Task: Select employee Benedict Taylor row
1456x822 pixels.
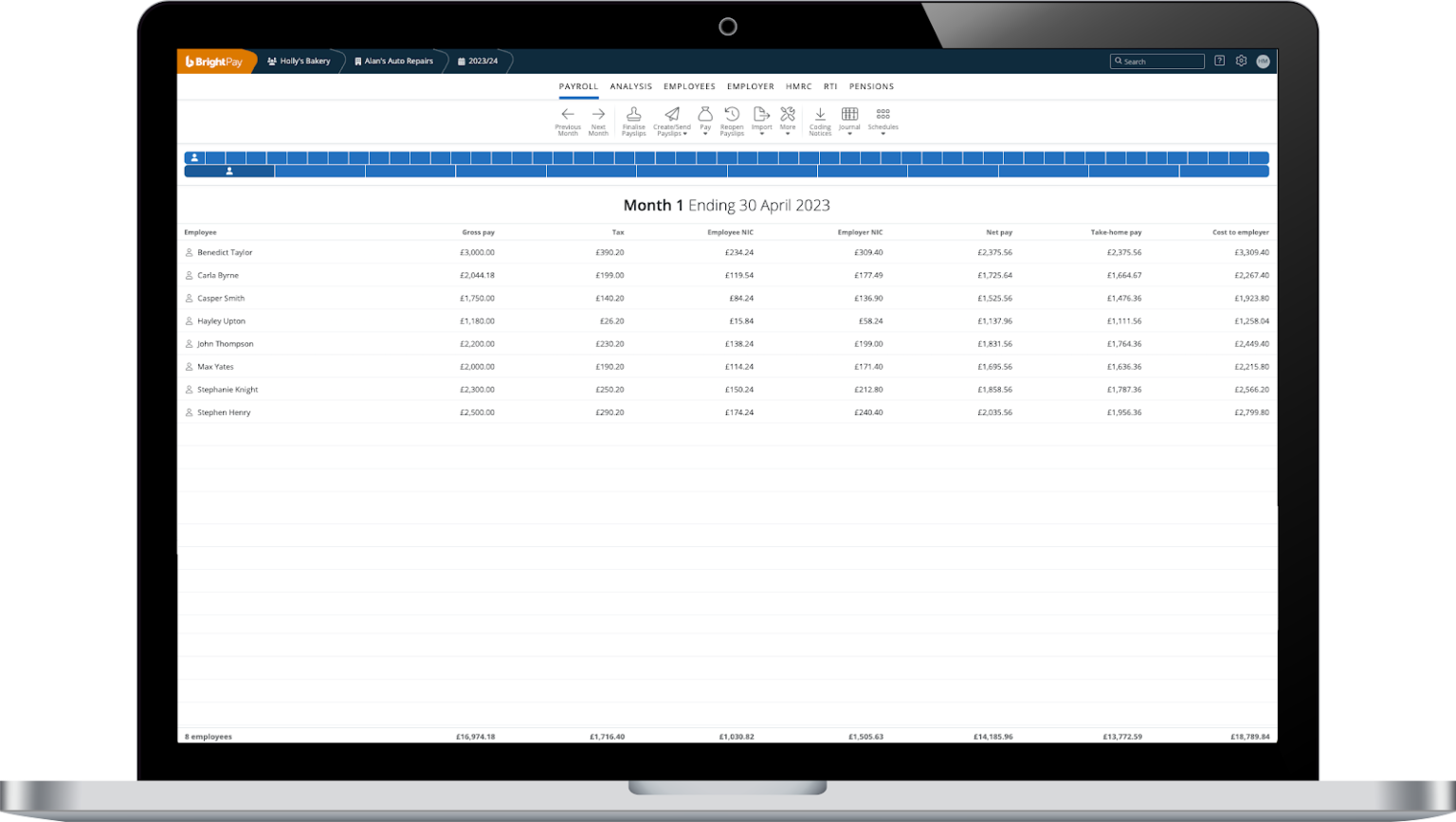Action: tap(224, 252)
